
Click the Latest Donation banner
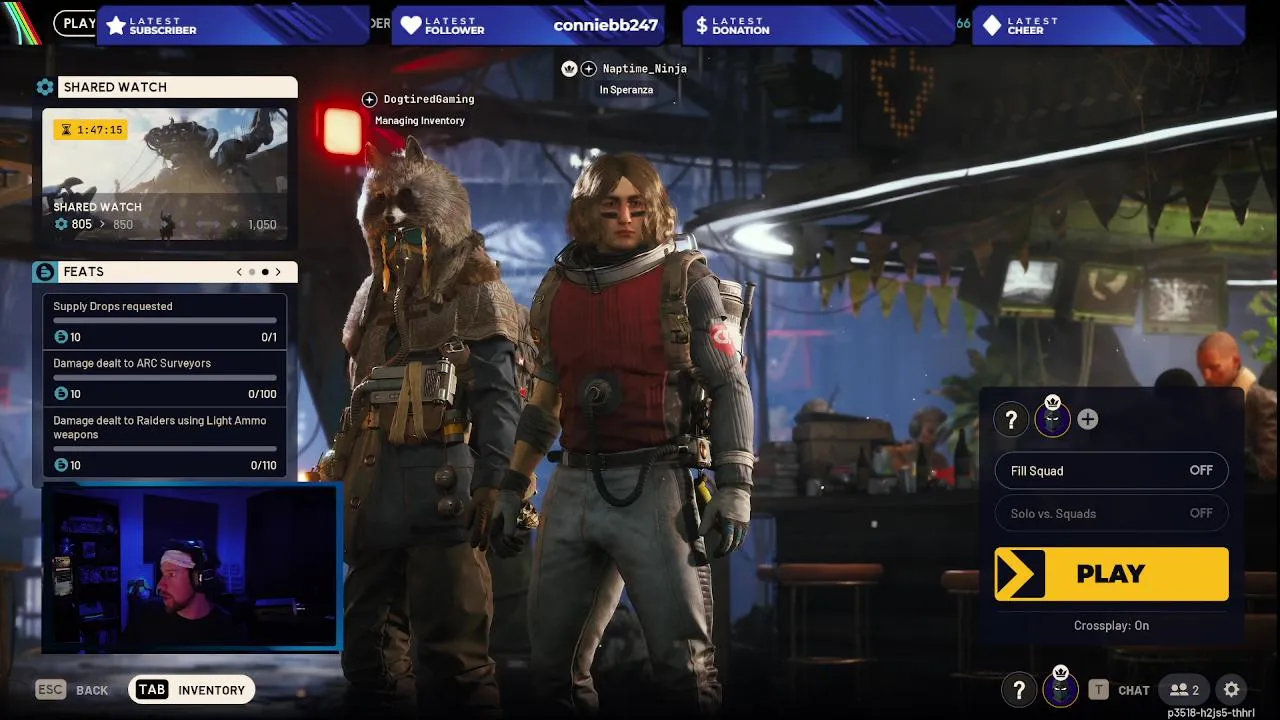(819, 24)
